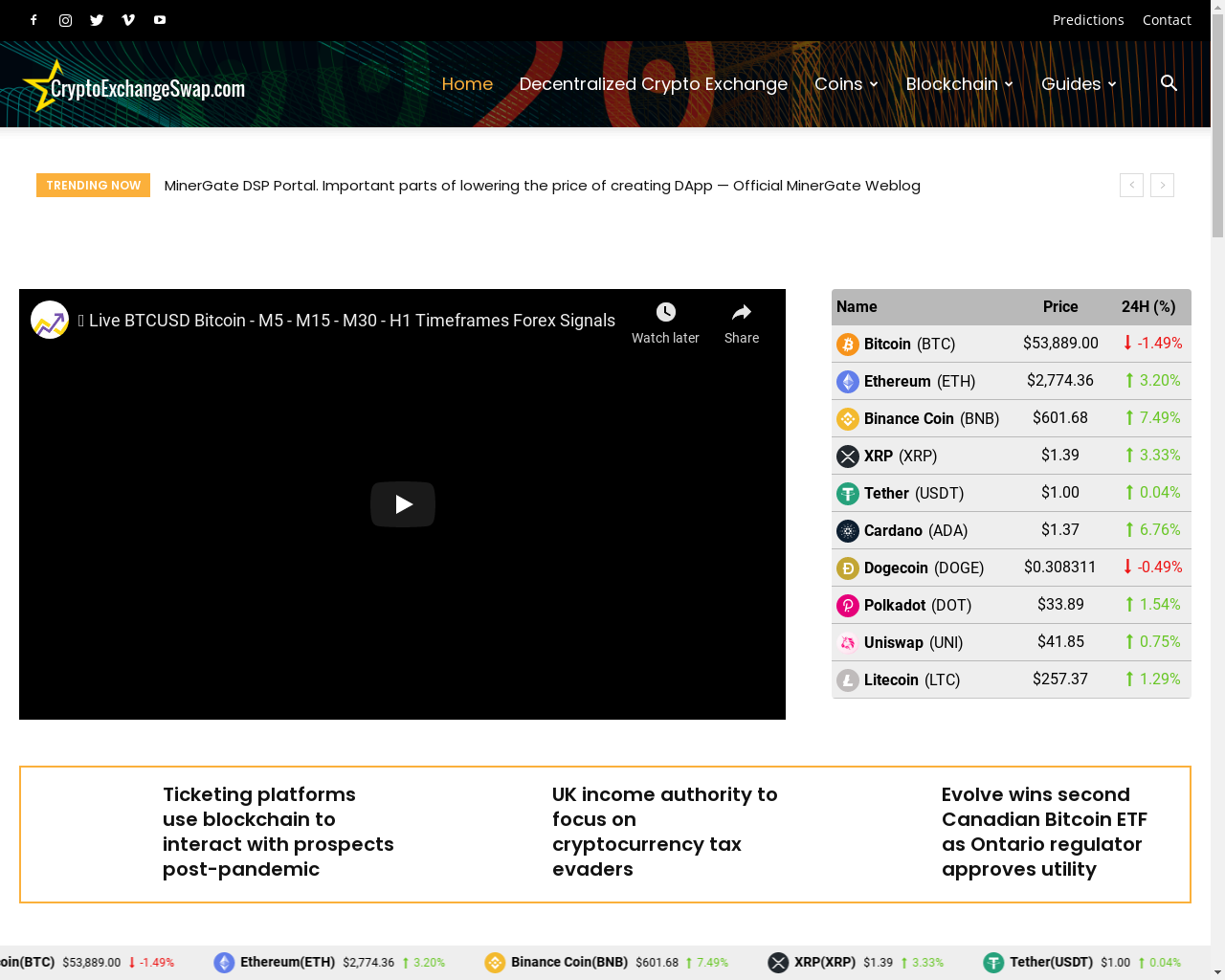The width and height of the screenshot is (1225, 980).
Task: Open the Contact top link
Action: 1167,20
